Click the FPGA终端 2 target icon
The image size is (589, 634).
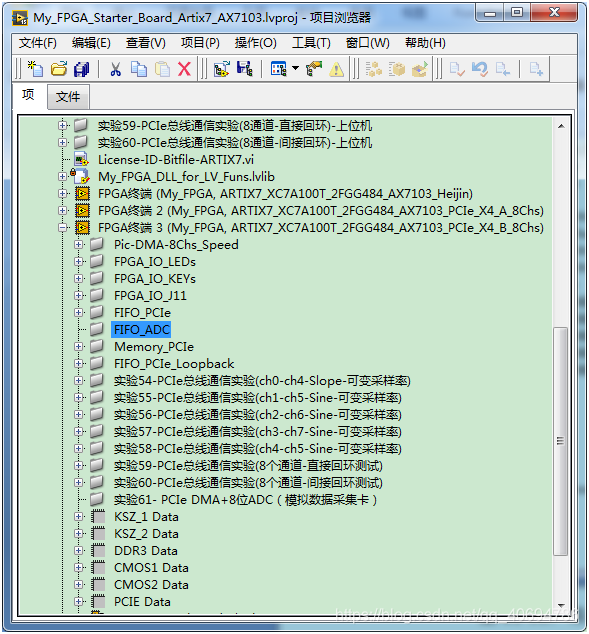click(x=82, y=211)
